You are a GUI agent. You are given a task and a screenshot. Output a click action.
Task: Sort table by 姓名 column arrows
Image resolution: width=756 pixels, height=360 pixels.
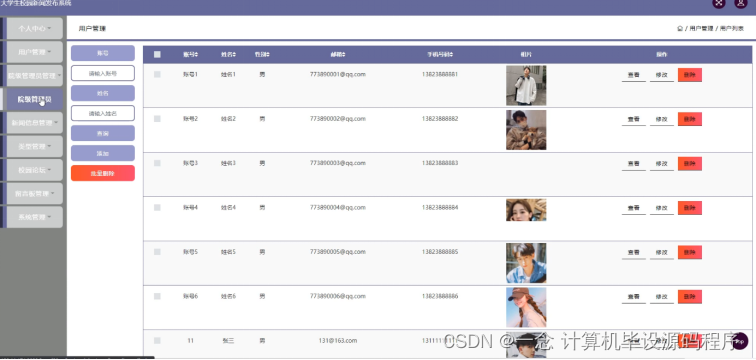234,54
